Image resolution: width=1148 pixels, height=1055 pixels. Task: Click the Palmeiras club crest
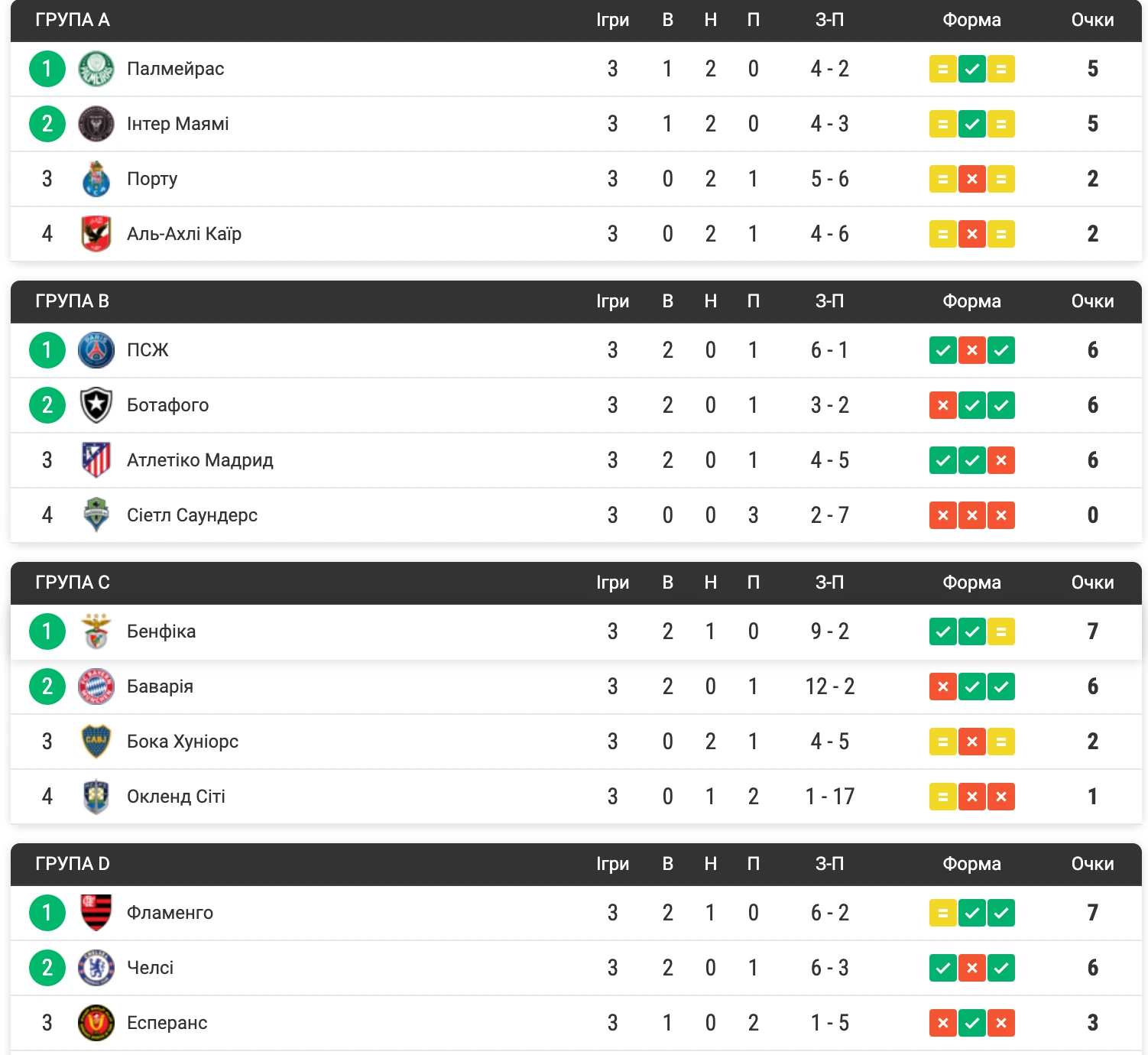(x=96, y=69)
